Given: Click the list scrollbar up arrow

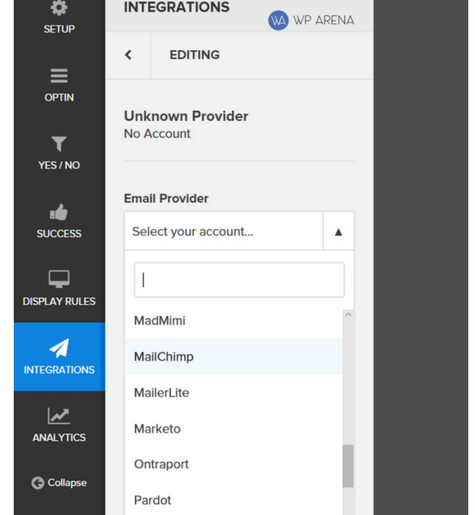Looking at the screenshot, I should coord(348,314).
